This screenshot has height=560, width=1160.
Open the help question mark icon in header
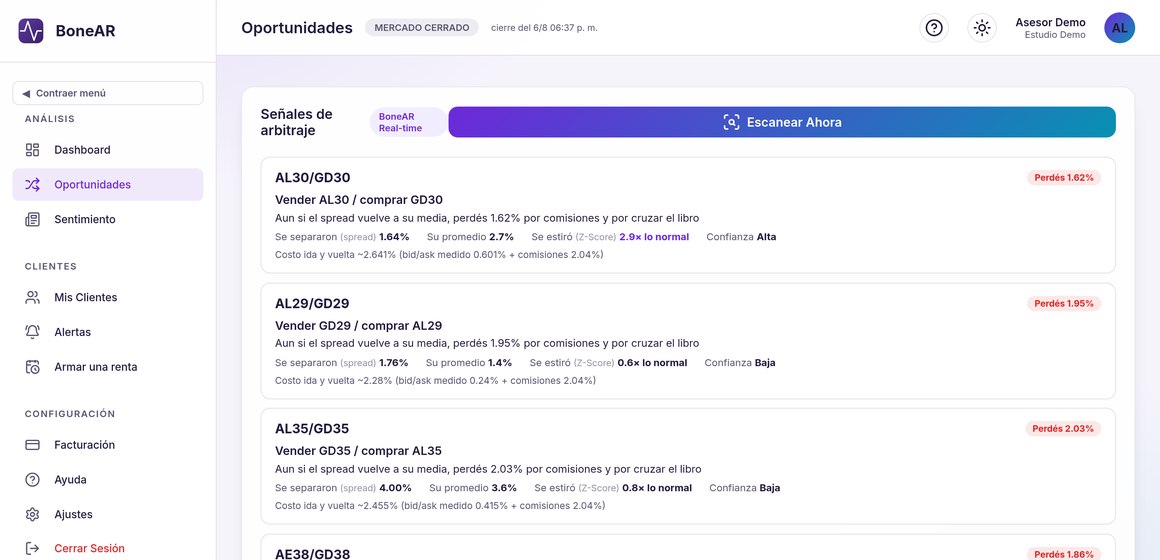pyautogui.click(x=934, y=28)
